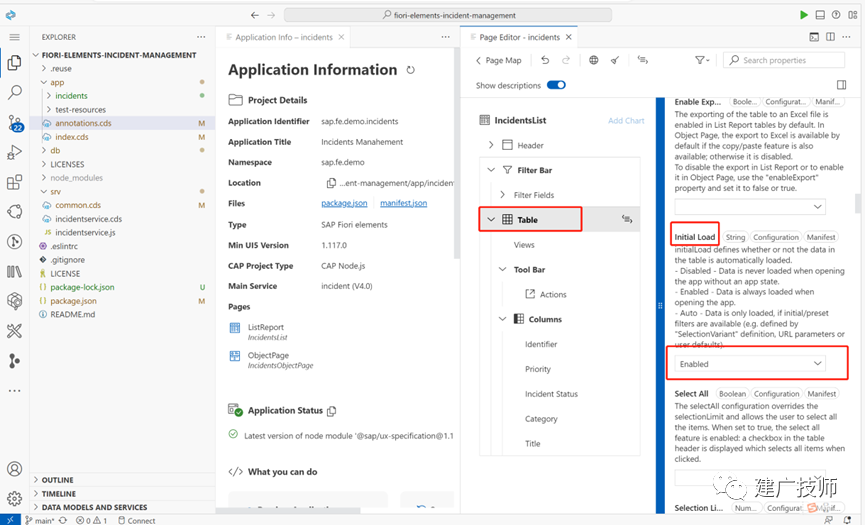Click the Add Chart link
Image resolution: width=865 pixels, height=525 pixels.
coord(626,120)
